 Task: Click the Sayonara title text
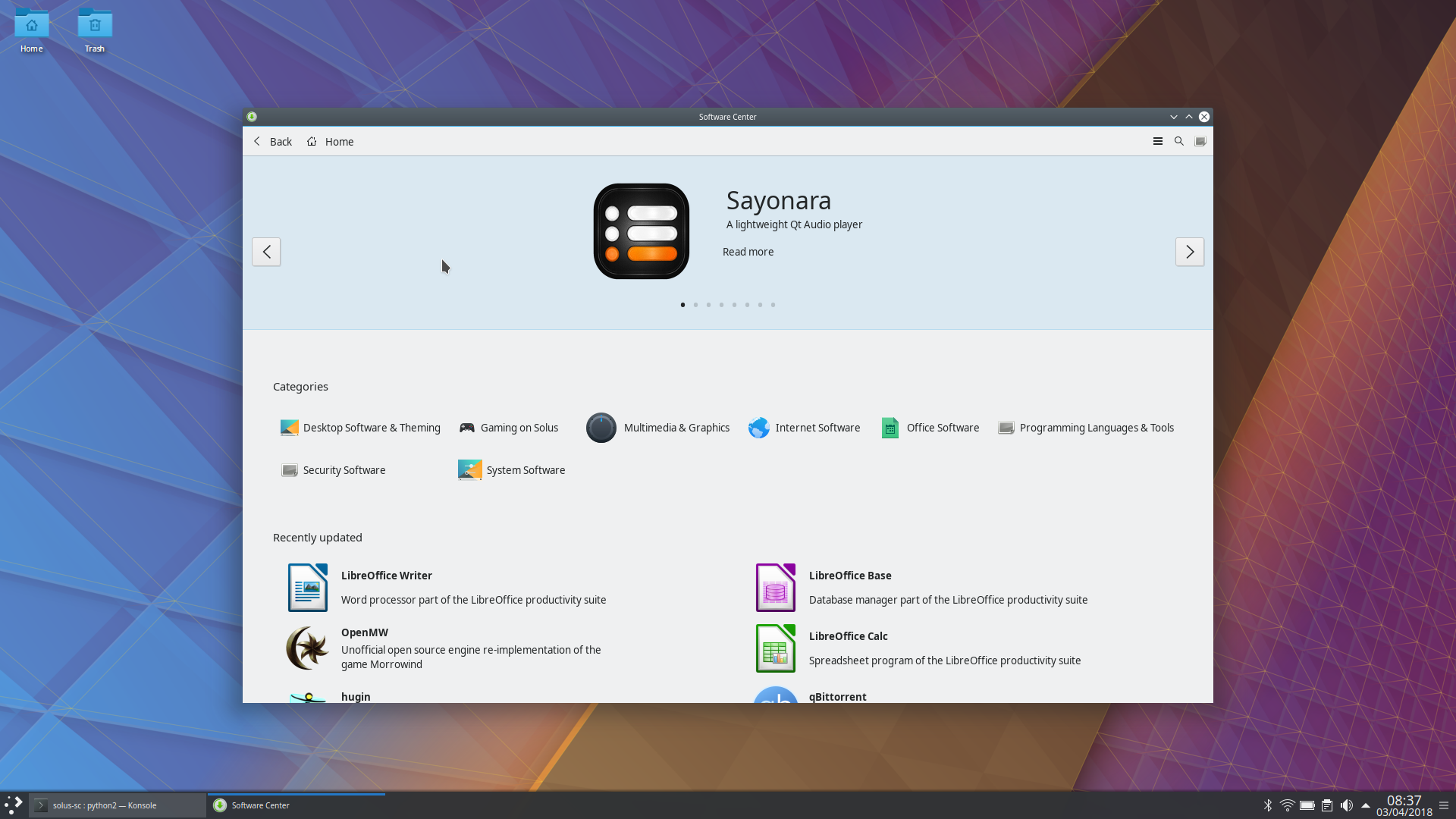pos(778,200)
